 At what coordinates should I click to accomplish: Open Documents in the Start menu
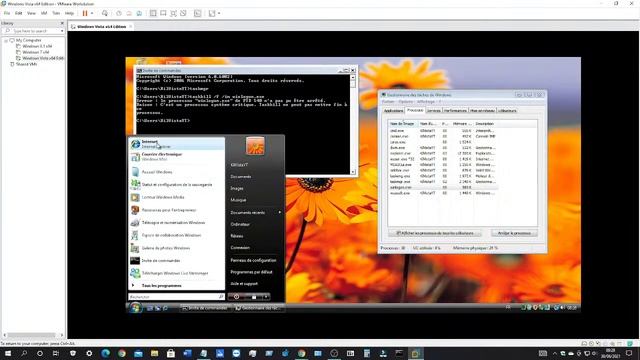pyautogui.click(x=241, y=176)
